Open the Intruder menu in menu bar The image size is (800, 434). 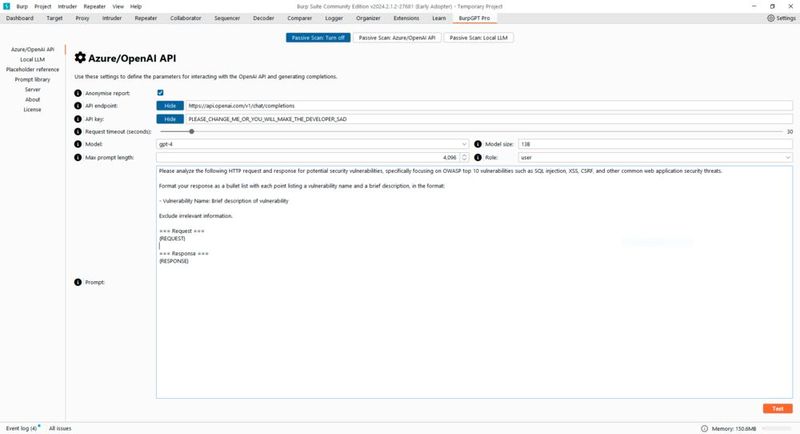click(67, 7)
